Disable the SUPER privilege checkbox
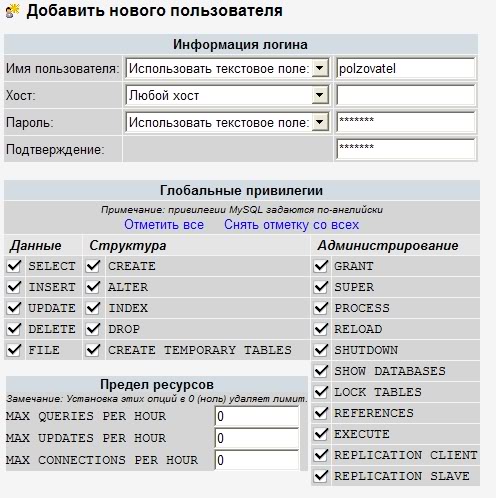496x498 pixels. click(321, 287)
